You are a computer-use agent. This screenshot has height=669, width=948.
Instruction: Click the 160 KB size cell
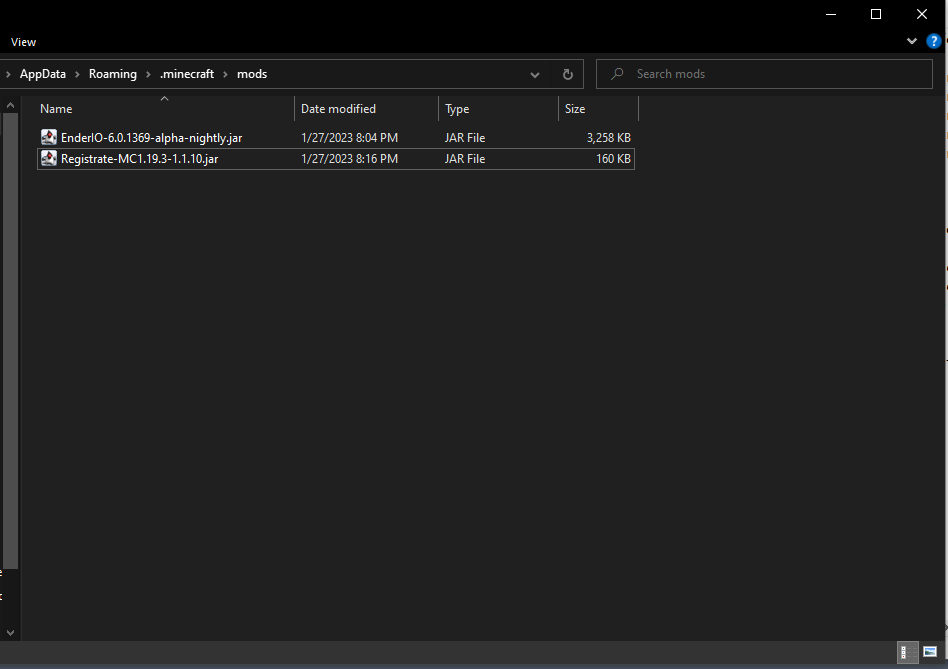613,159
